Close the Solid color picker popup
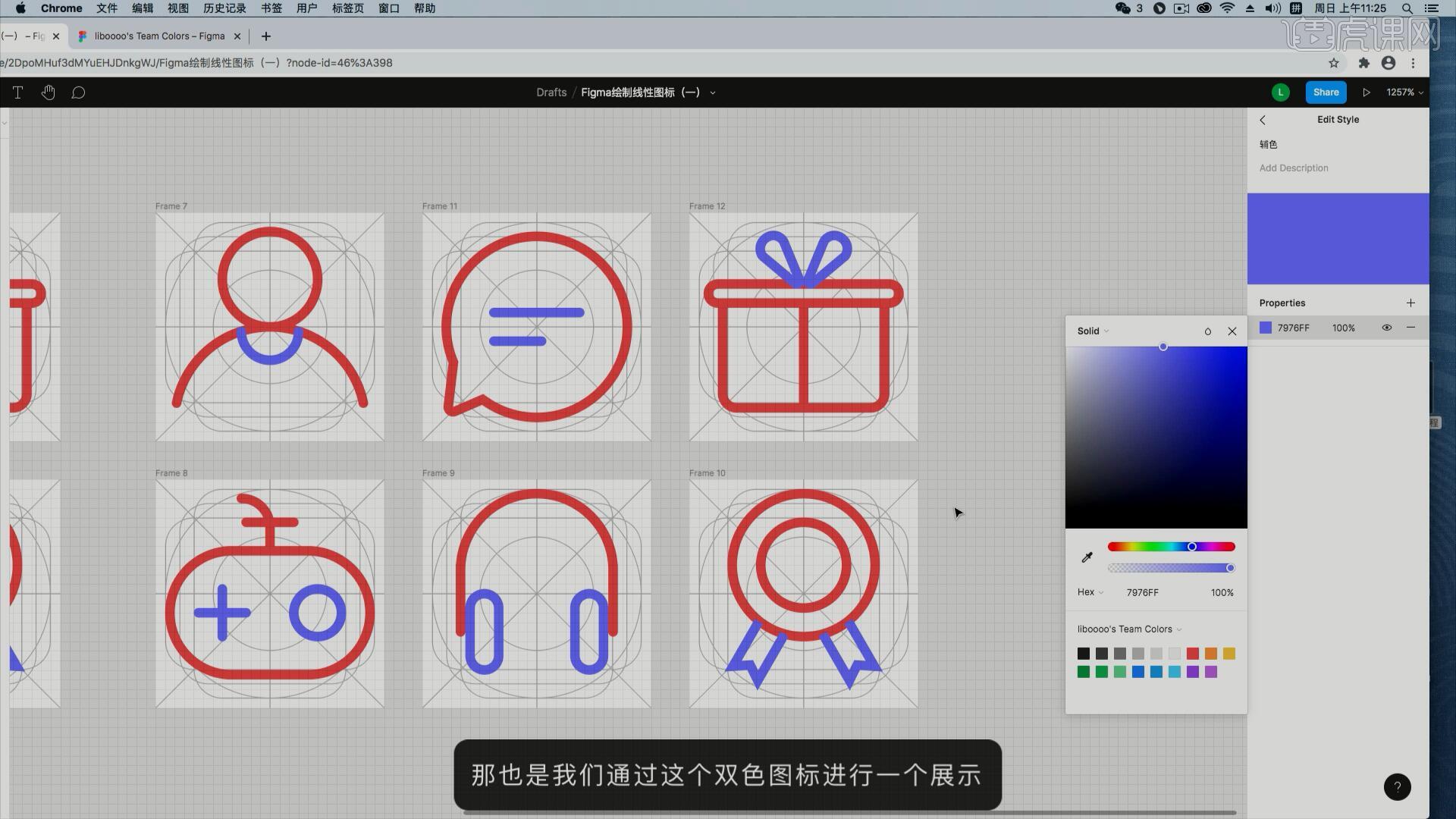The height and width of the screenshot is (819, 1456). pos(1232,331)
